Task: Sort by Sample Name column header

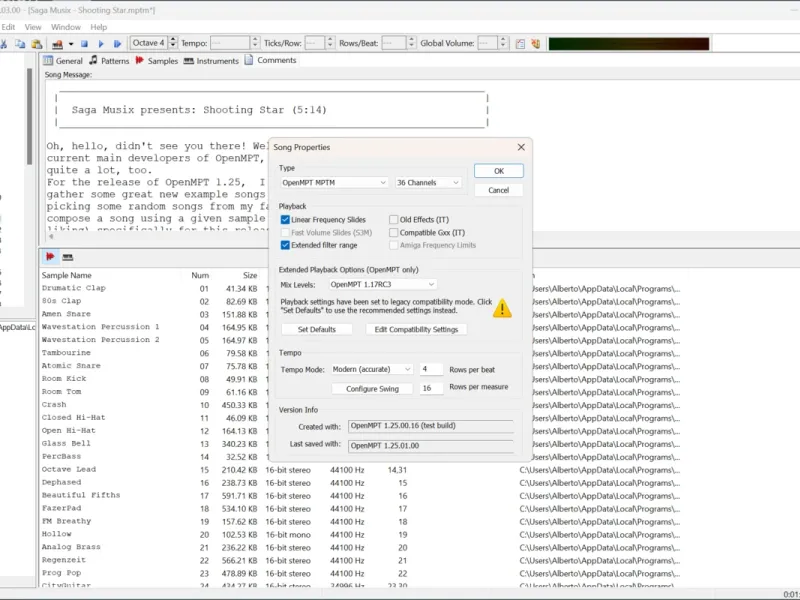Action: click(x=66, y=275)
